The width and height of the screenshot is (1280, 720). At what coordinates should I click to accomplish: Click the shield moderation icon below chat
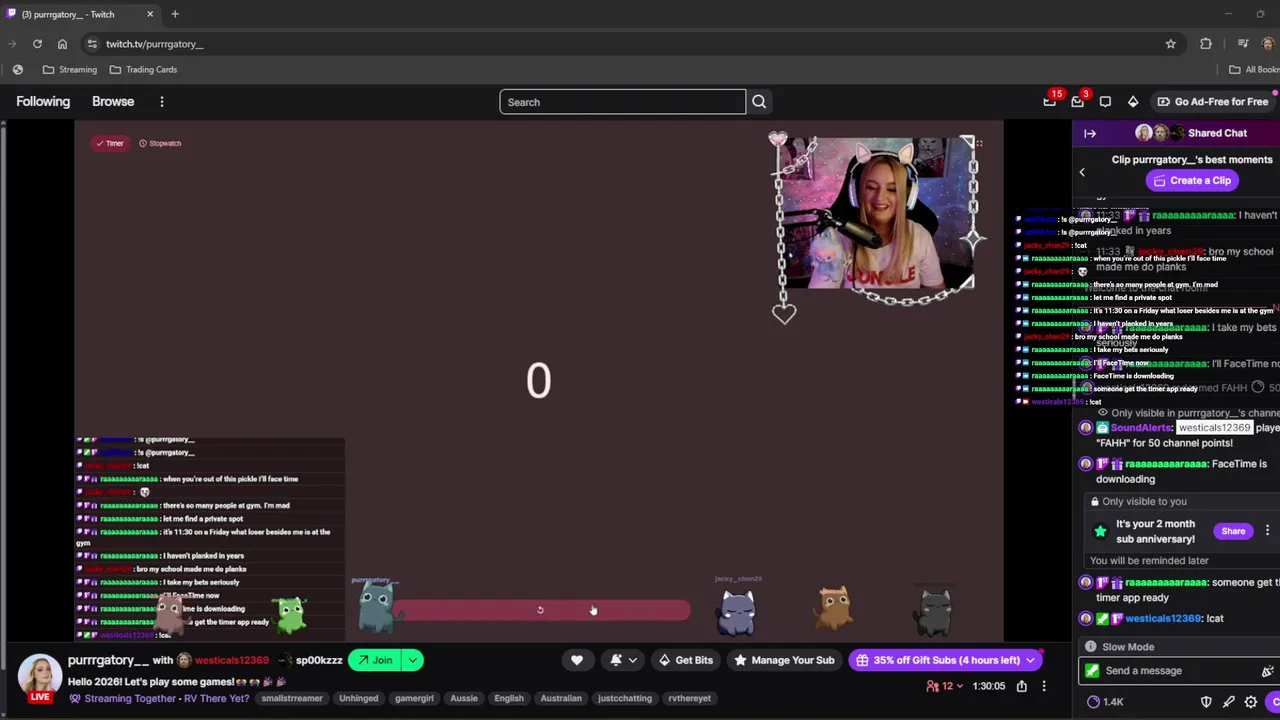click(x=1206, y=702)
